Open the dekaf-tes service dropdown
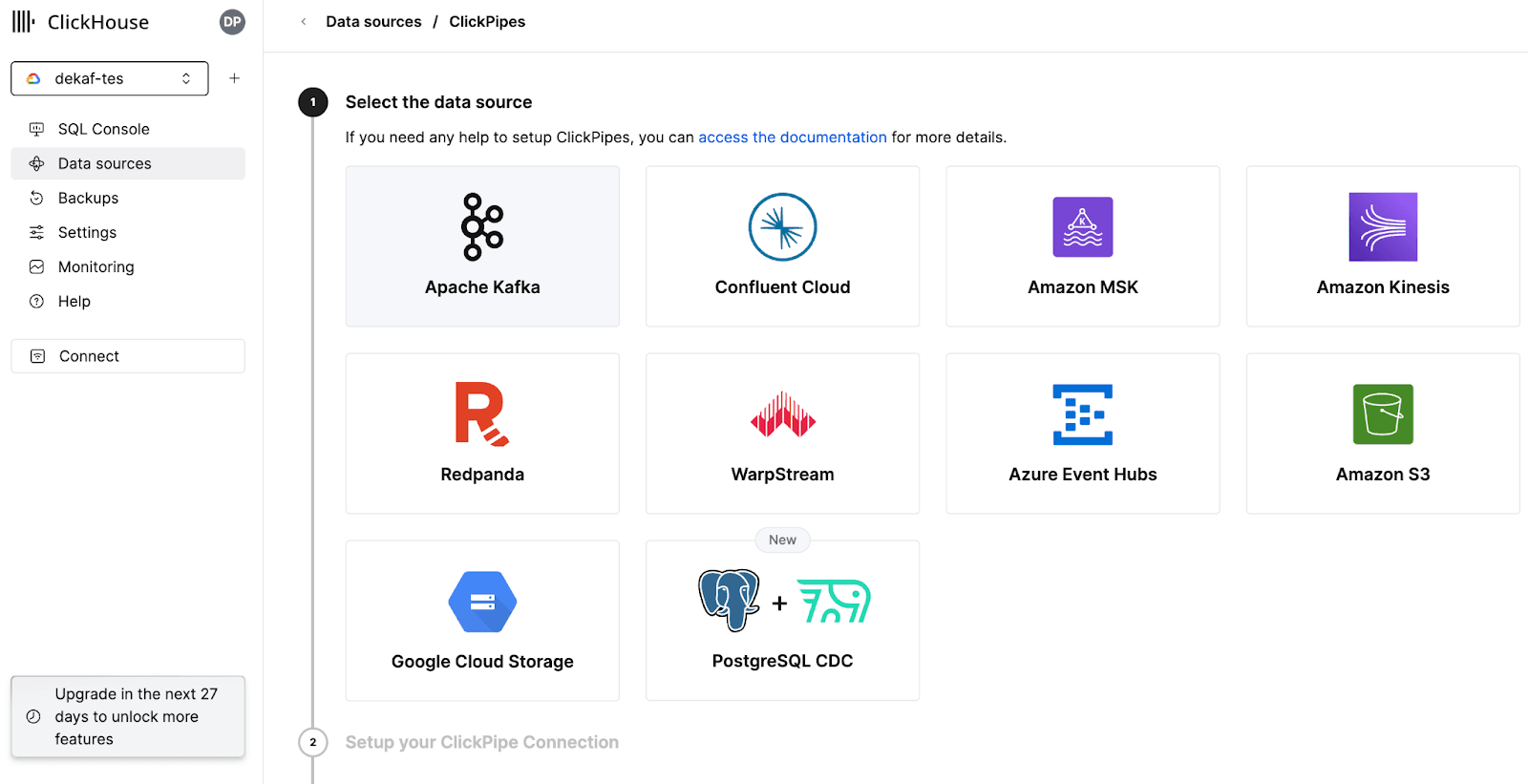Screen dimensions: 1528x784 pyautogui.click(x=110, y=78)
